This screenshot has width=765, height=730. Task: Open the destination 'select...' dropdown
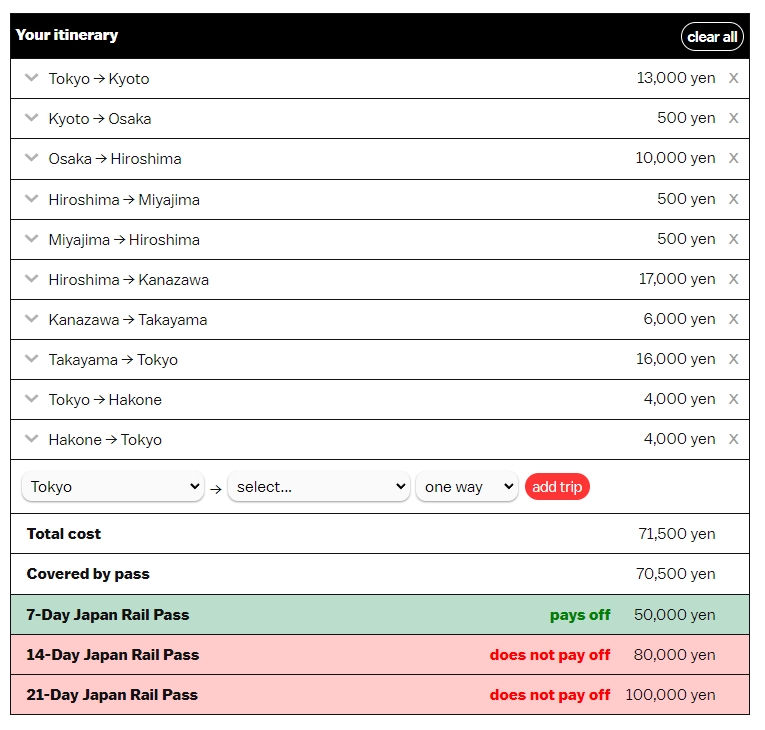tap(318, 487)
